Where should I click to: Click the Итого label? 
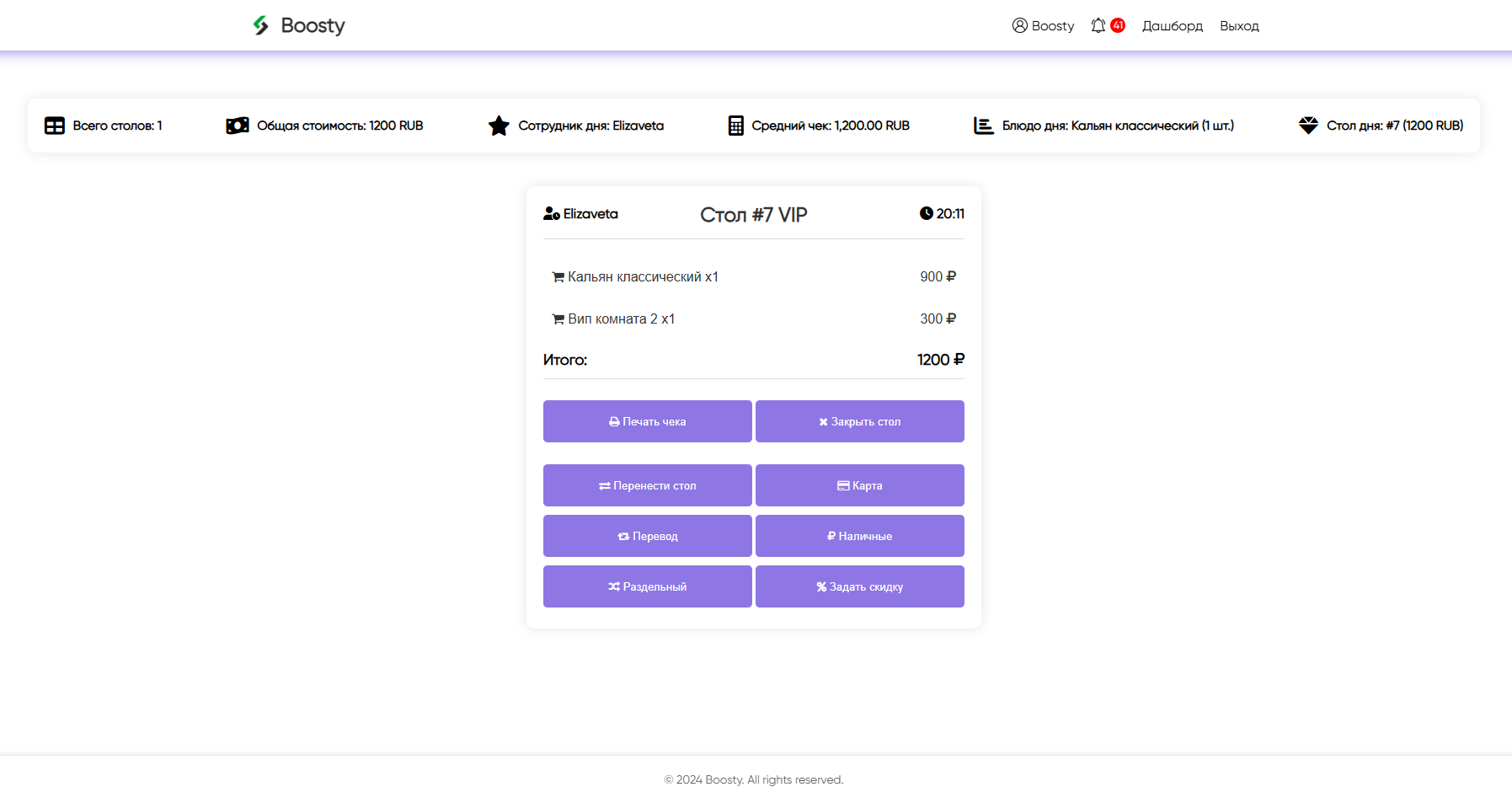click(x=565, y=360)
